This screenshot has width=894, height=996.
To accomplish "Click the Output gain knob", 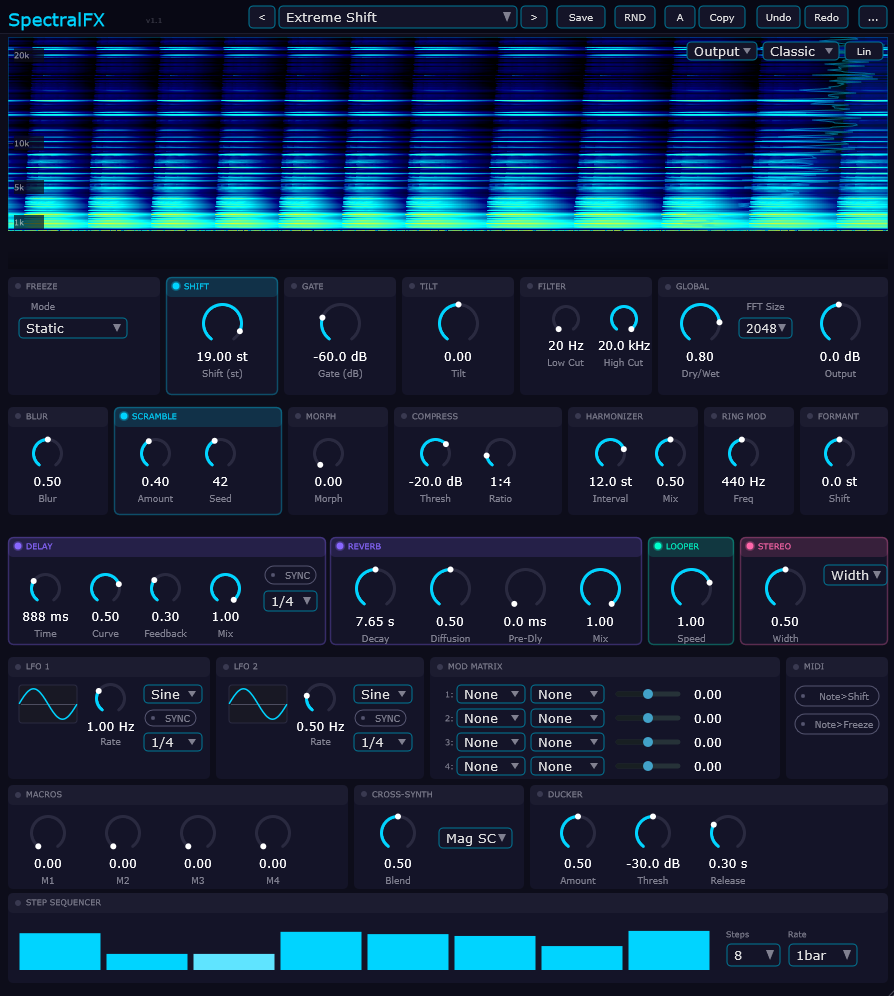I will [x=840, y=324].
